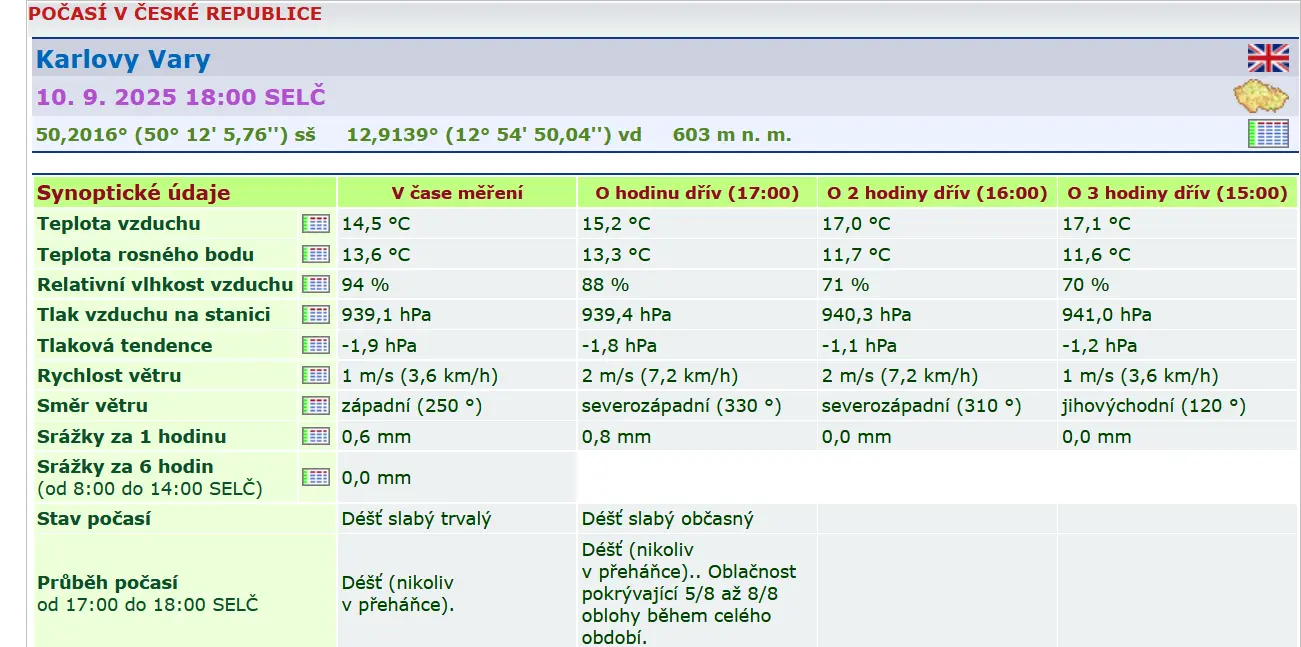Screen dimensions: 1301x647
Task: Click the 'Déšť slabý trvalý' weather status cell
Action: coord(417,519)
